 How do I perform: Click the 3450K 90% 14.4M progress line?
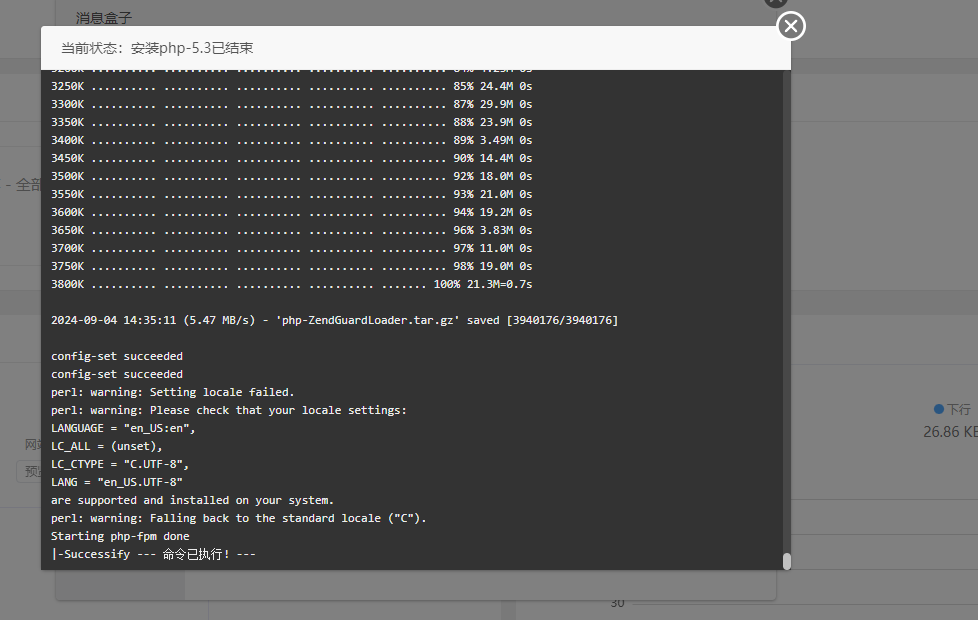291,158
